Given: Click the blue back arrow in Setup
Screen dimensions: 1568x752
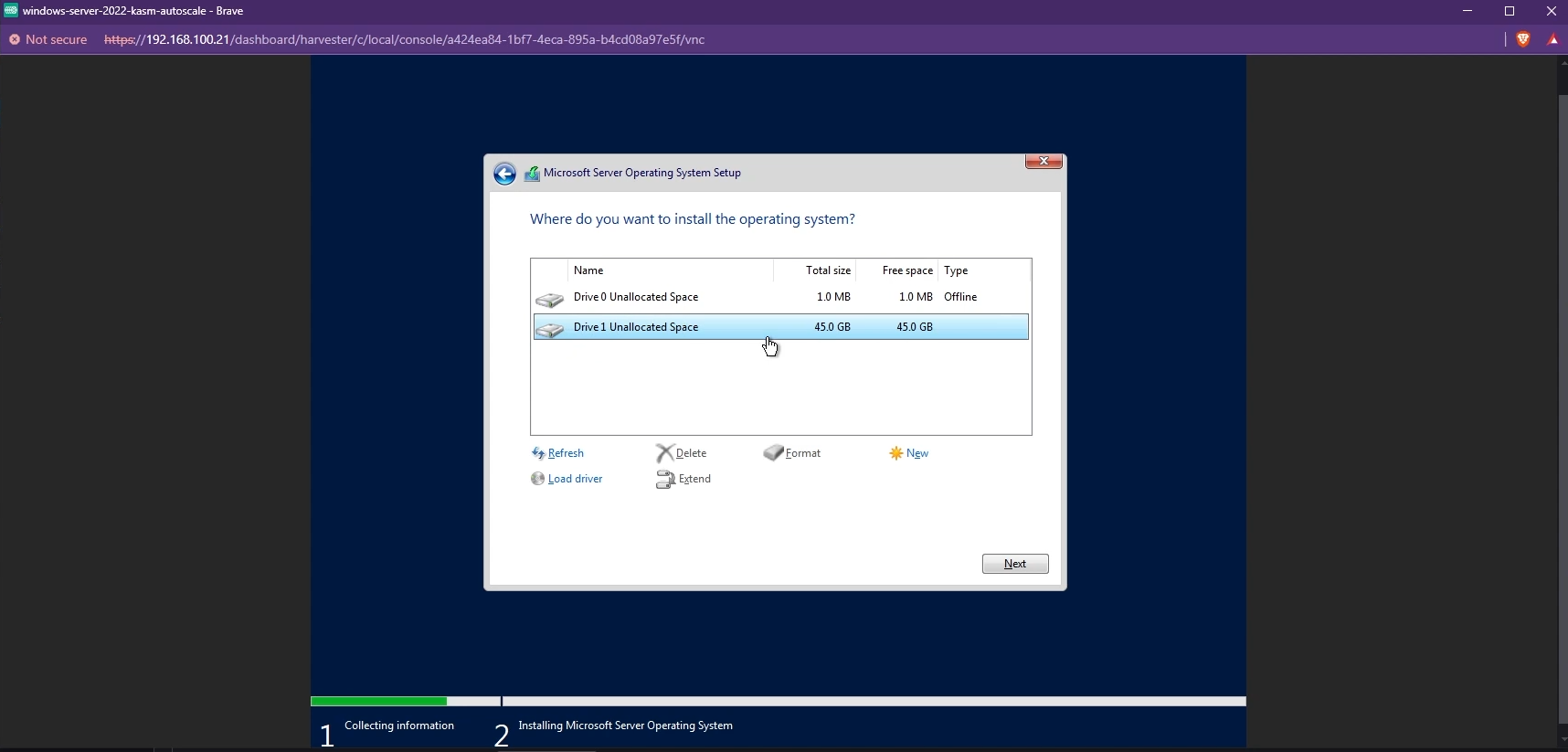Looking at the screenshot, I should pos(504,174).
